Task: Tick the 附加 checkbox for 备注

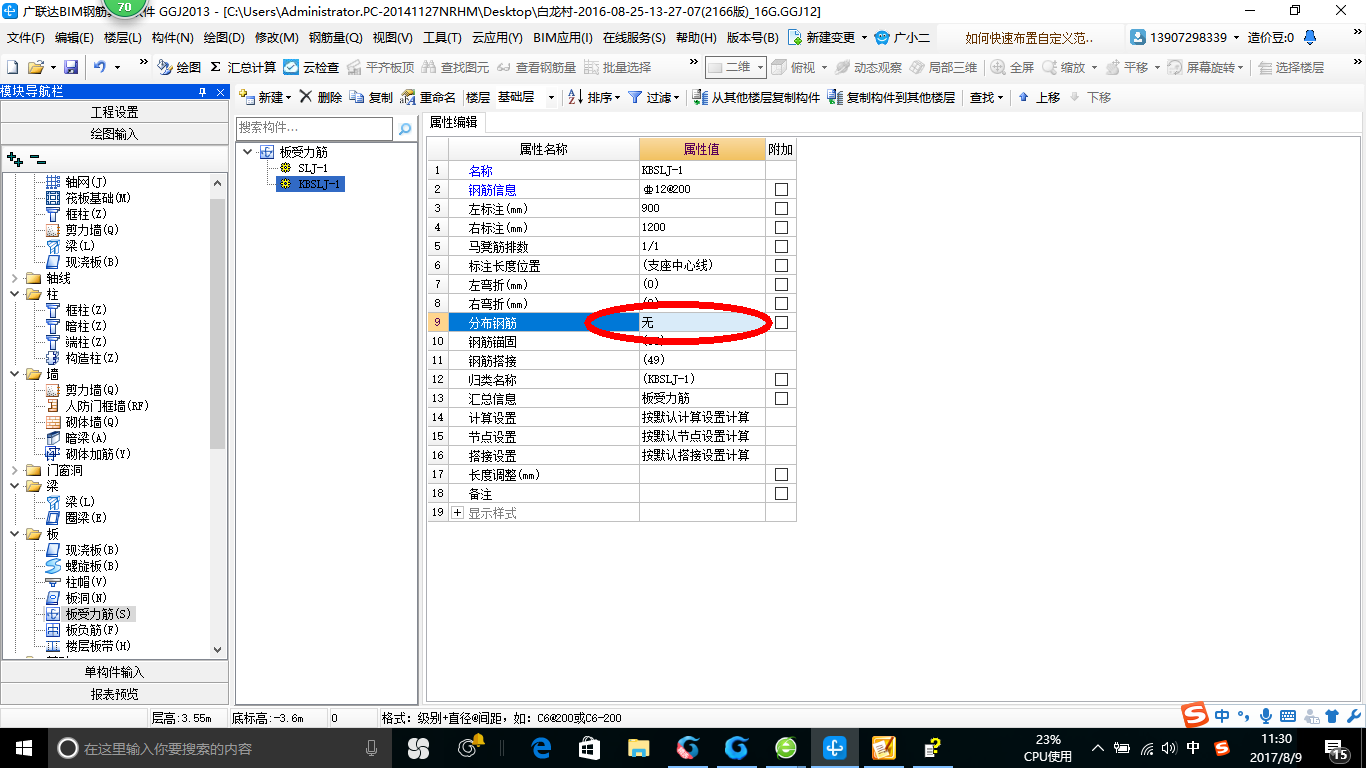Action: pos(781,493)
